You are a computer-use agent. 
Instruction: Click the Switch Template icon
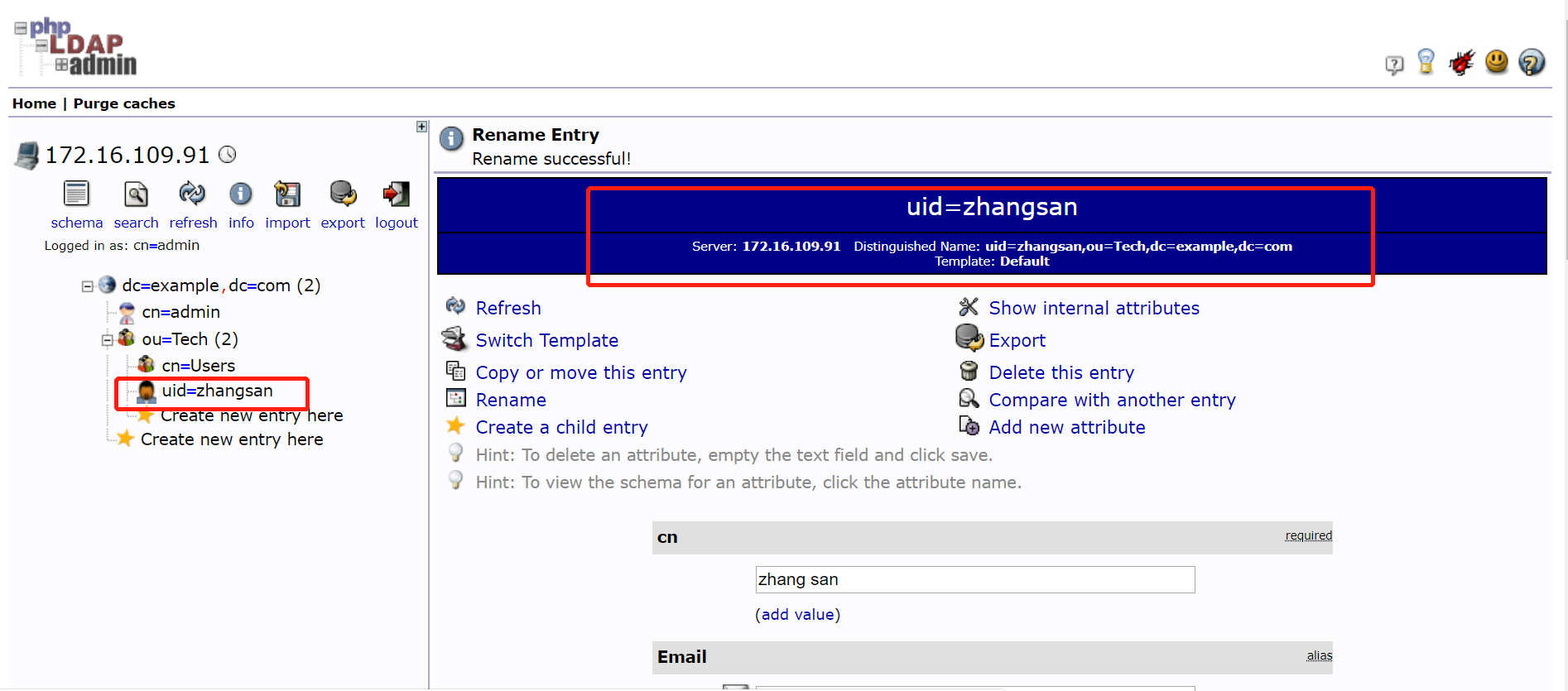pyautogui.click(x=455, y=338)
